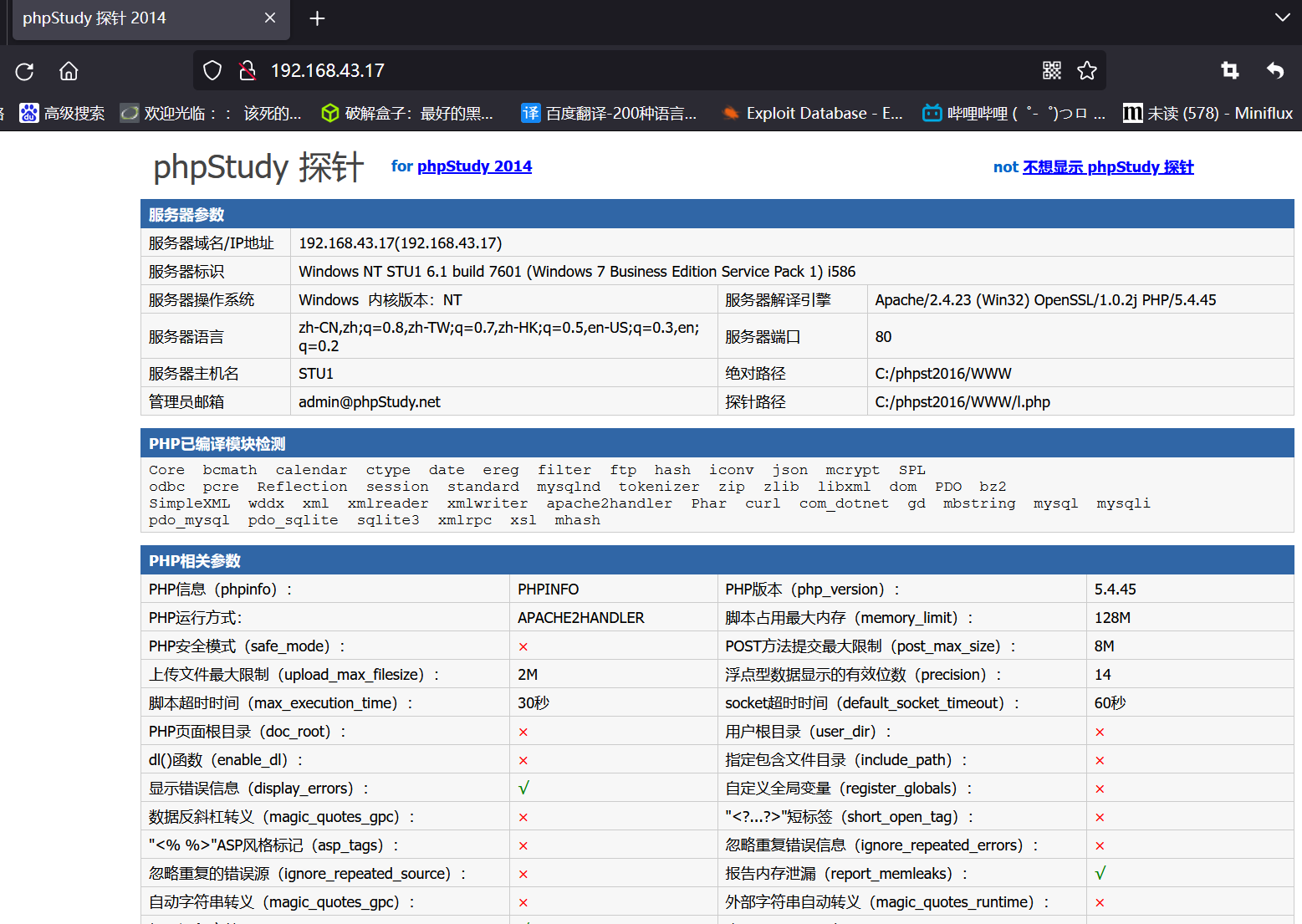The height and width of the screenshot is (924, 1302).
Task: Click the safe_mode red cross
Action: [x=523, y=646]
